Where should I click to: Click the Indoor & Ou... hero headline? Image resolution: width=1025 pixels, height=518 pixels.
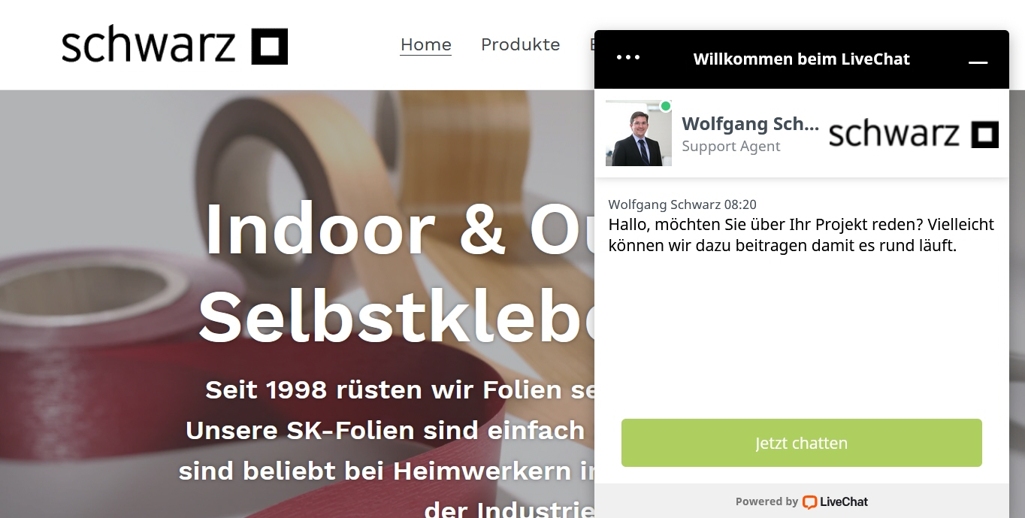click(x=399, y=230)
